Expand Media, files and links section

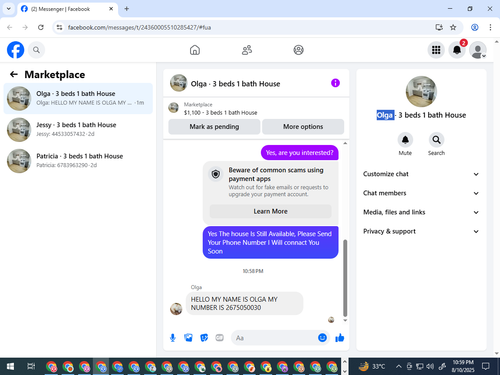[x=421, y=212]
